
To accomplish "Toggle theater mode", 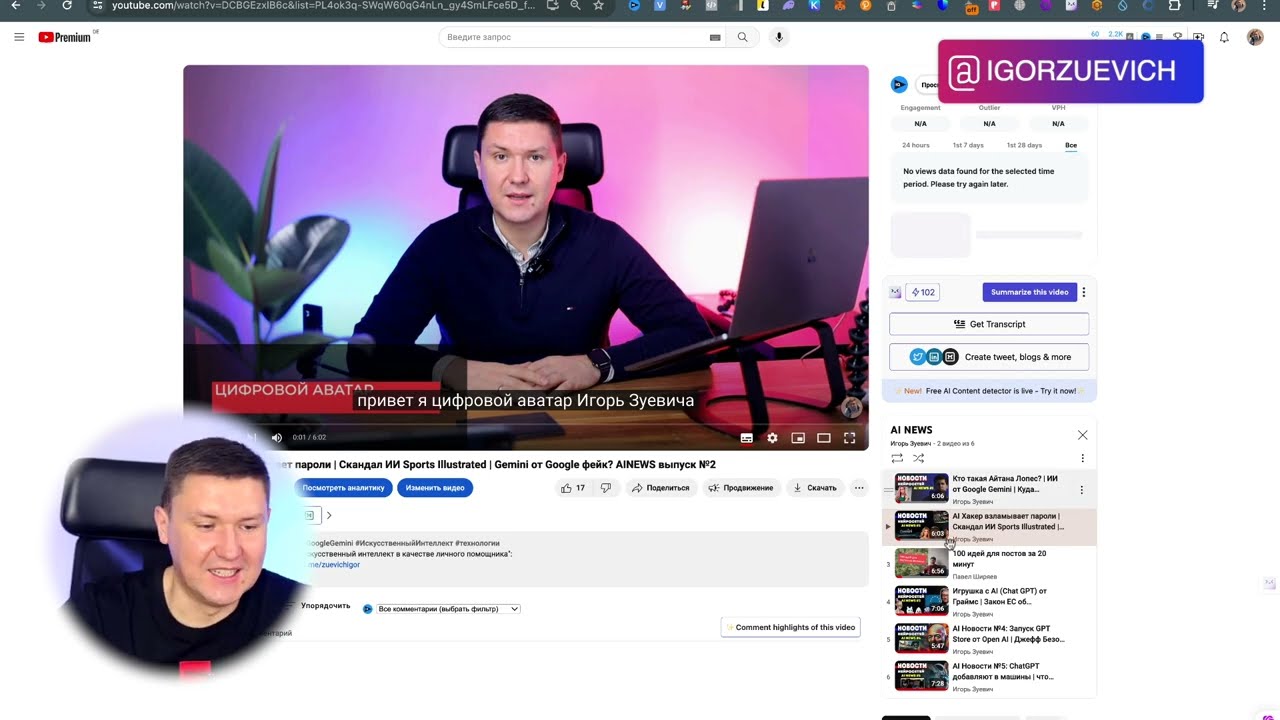I will [x=824, y=437].
